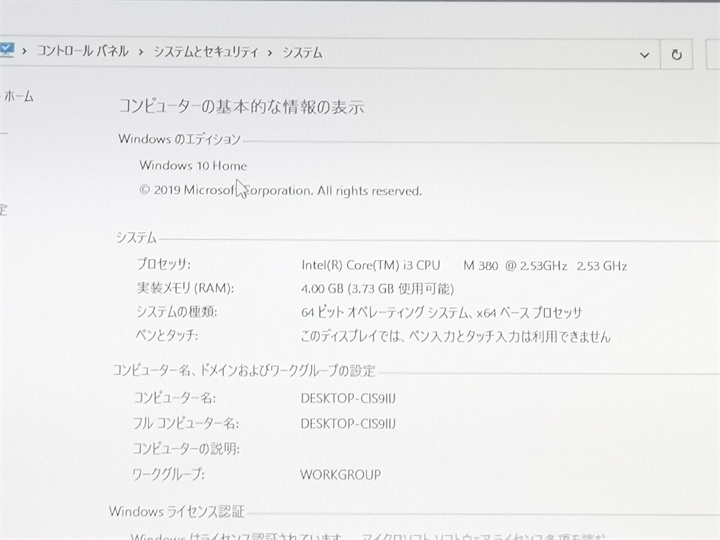
Task: Select the Intel Core i3 processor value
Action: click(464, 265)
